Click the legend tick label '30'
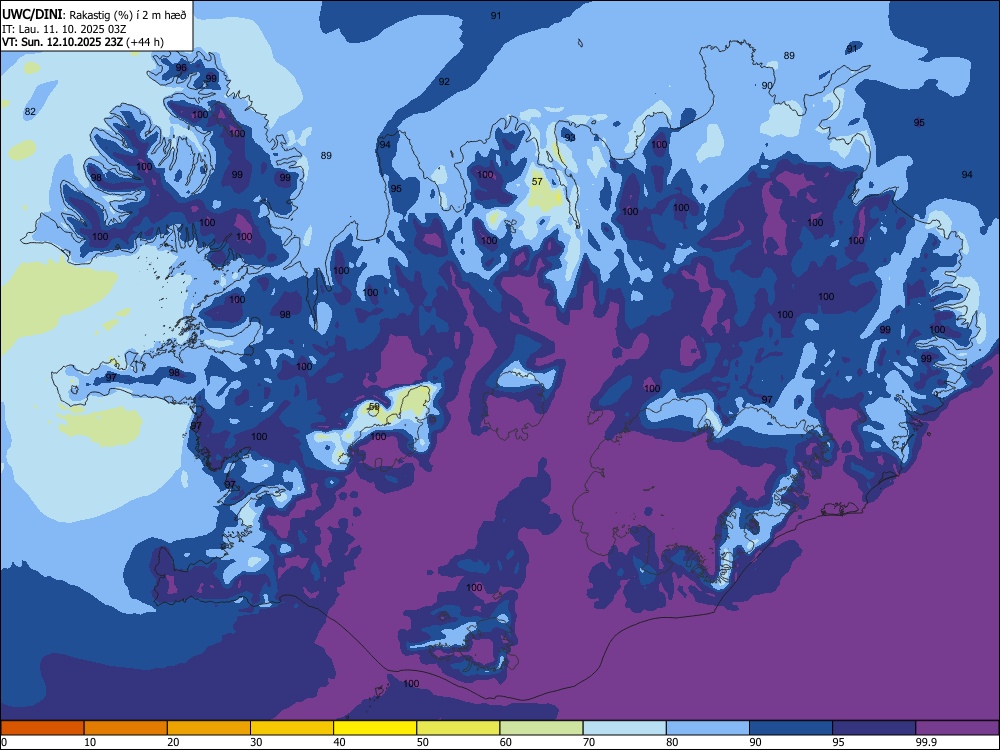 click(x=256, y=742)
